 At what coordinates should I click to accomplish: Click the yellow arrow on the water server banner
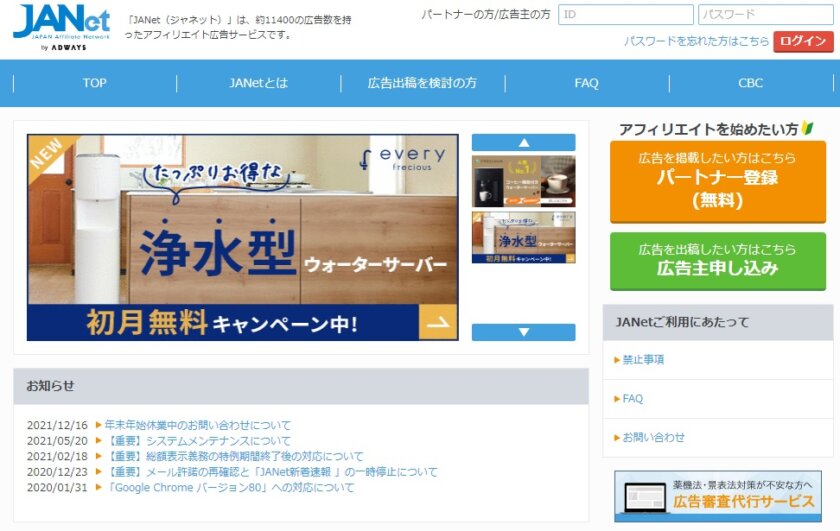pyautogui.click(x=438, y=322)
